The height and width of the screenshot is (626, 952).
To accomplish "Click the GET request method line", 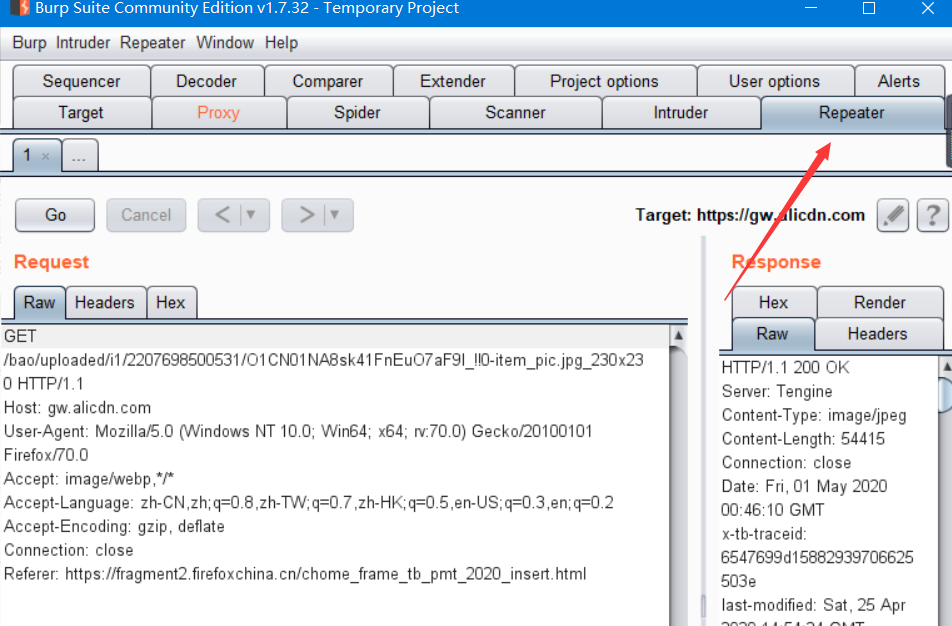I will 20,336.
